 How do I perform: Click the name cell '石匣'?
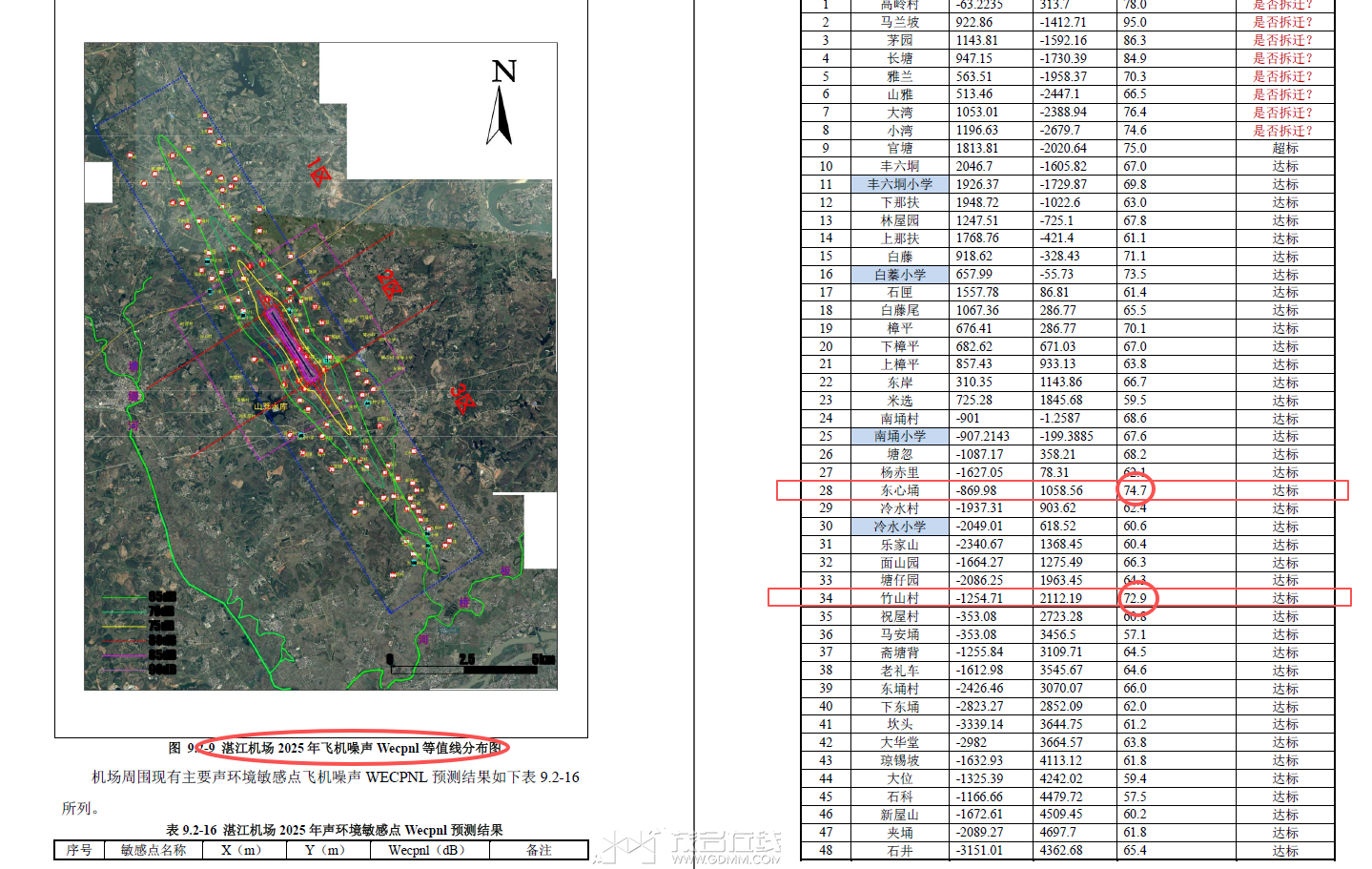pyautogui.click(x=899, y=293)
